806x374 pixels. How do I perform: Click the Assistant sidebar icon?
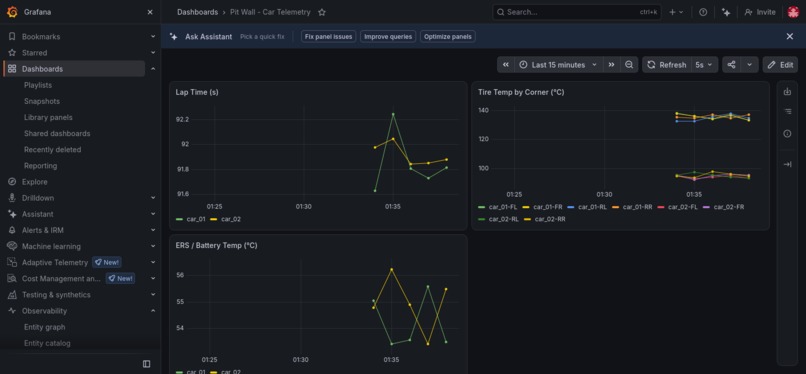pos(12,214)
